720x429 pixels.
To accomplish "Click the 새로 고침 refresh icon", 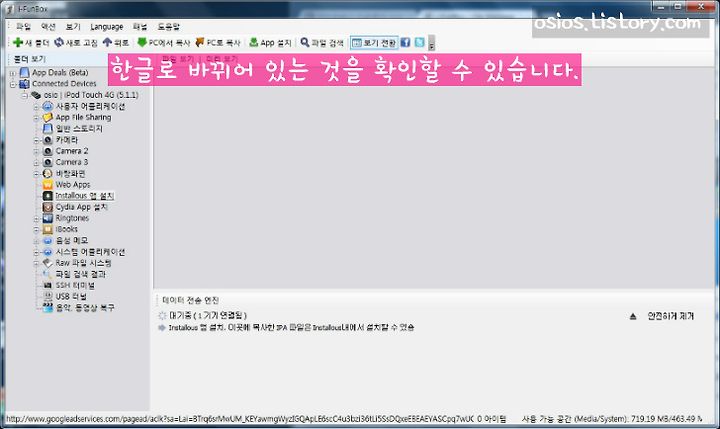I will (59, 43).
